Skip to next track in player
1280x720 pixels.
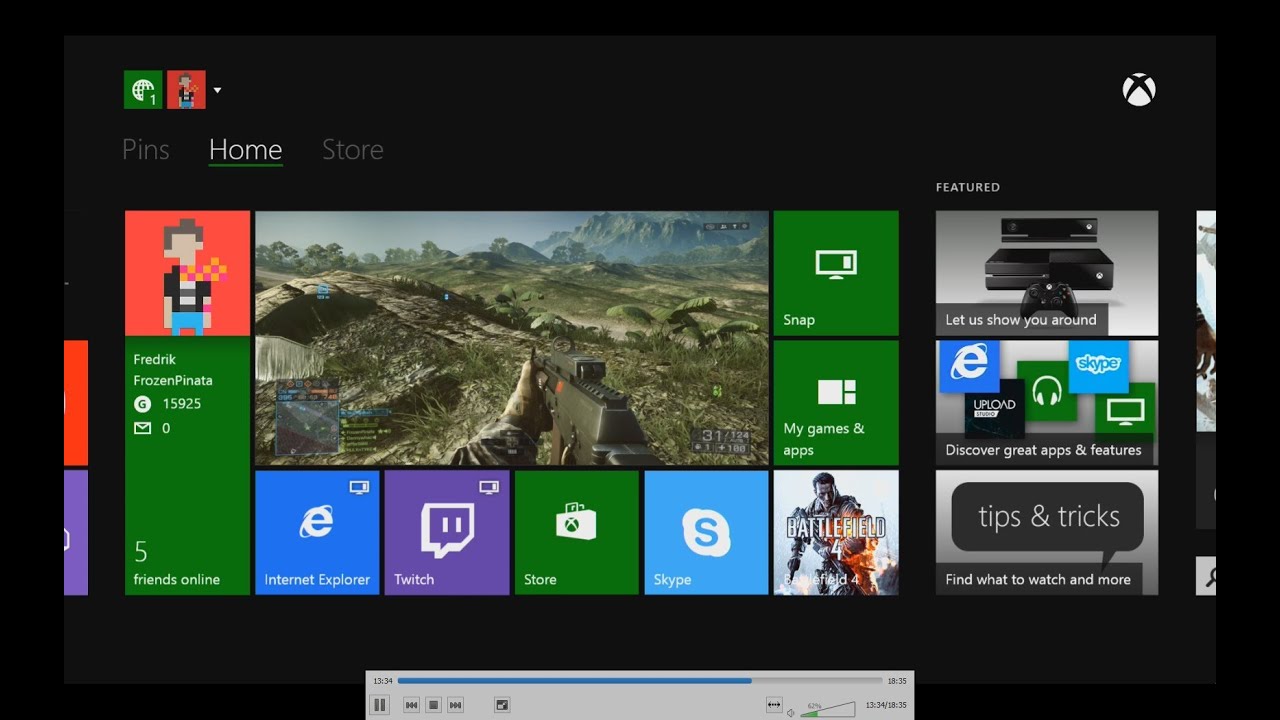click(x=455, y=705)
